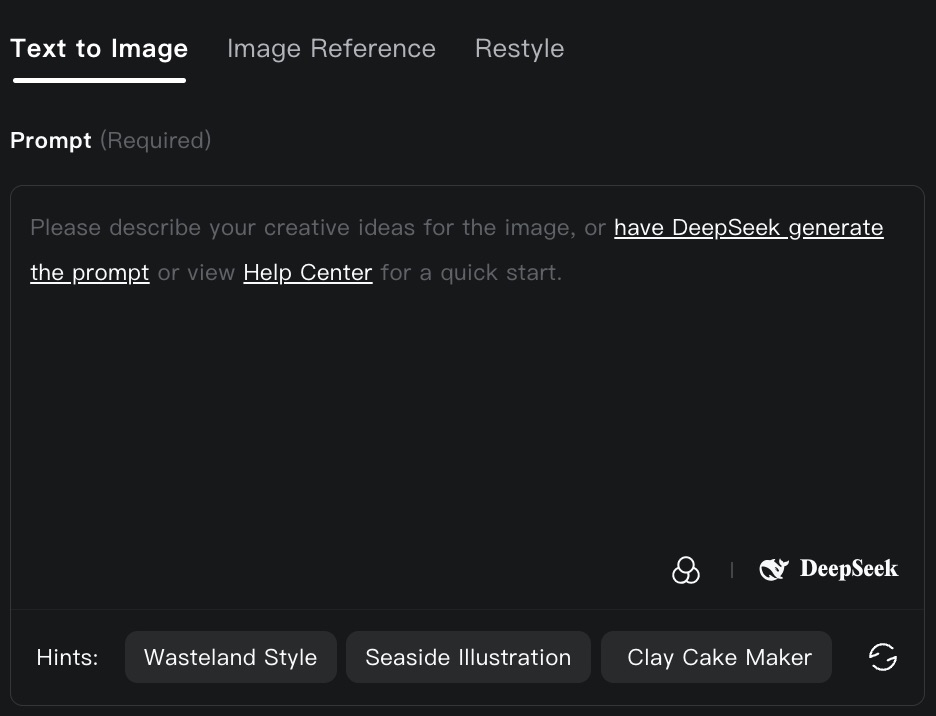Switch to the Text to Image tab
Image resolution: width=936 pixels, height=716 pixels.
99,49
